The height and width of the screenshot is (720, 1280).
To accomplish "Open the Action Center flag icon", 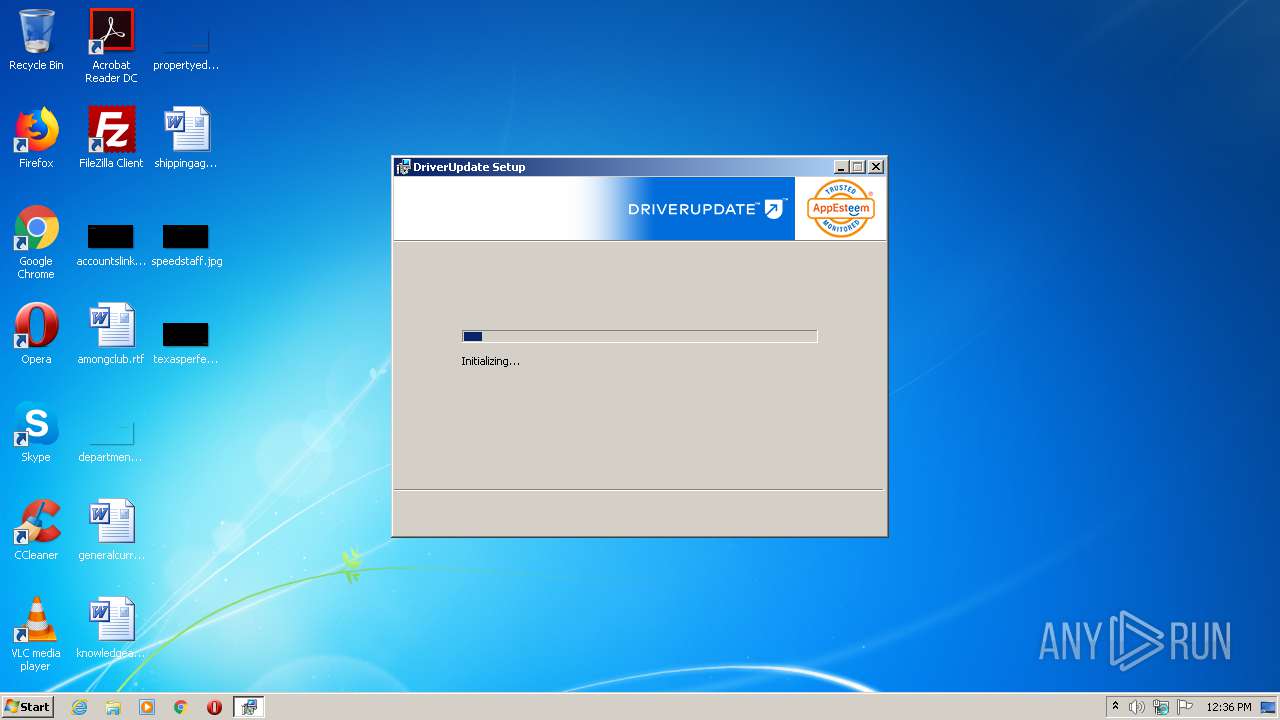I will pos(1185,707).
